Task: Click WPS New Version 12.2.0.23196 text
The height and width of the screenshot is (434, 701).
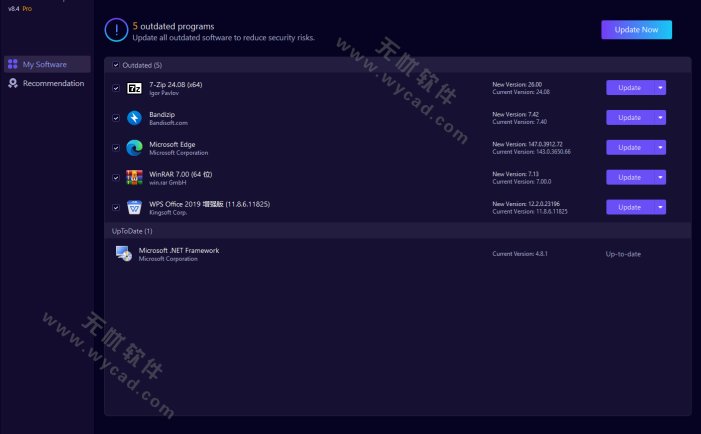Action: click(526, 204)
